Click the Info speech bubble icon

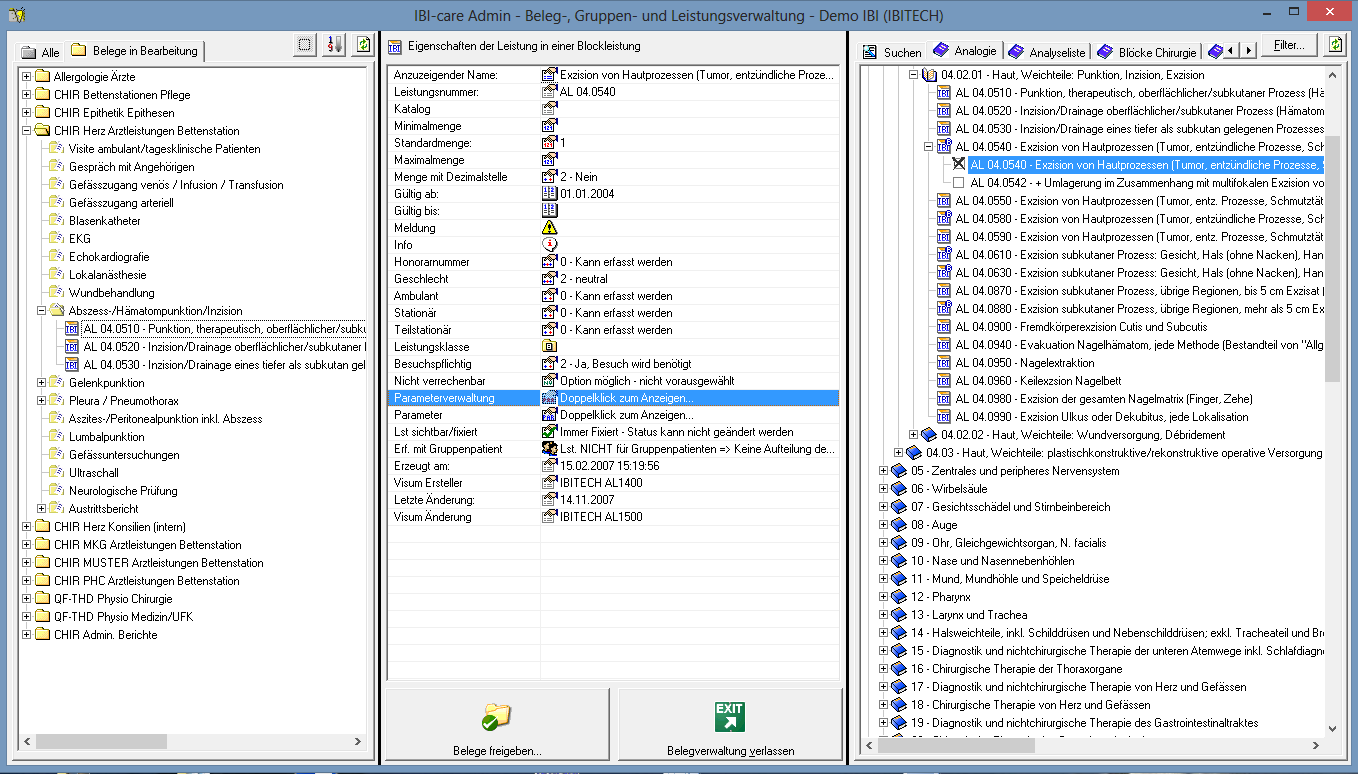(549, 244)
